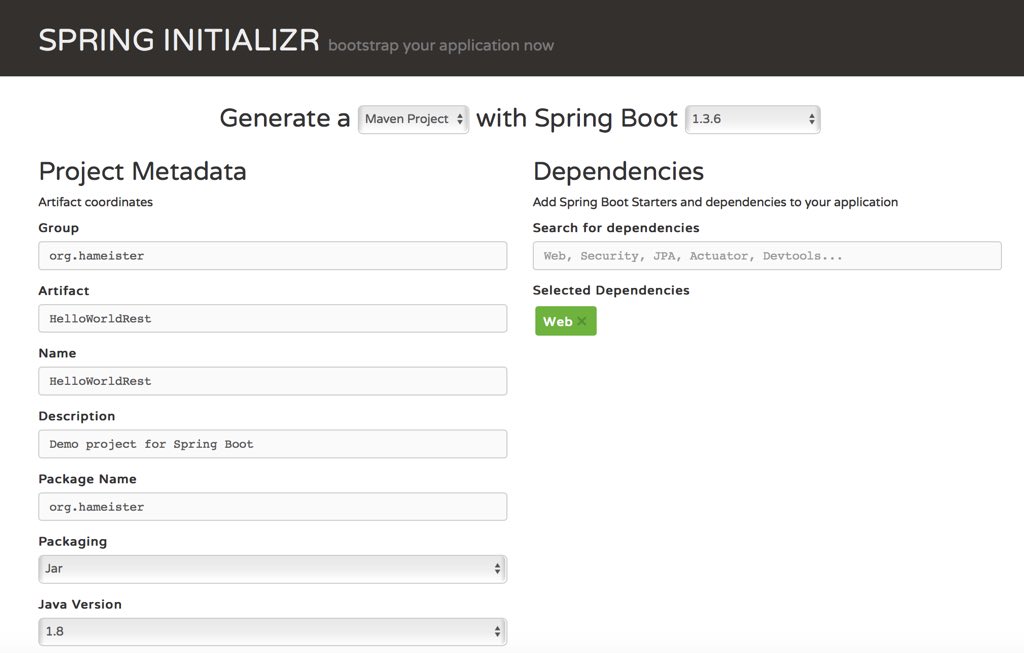Select the Name input field
Screen dimensions: 1024x653
click(x=272, y=381)
